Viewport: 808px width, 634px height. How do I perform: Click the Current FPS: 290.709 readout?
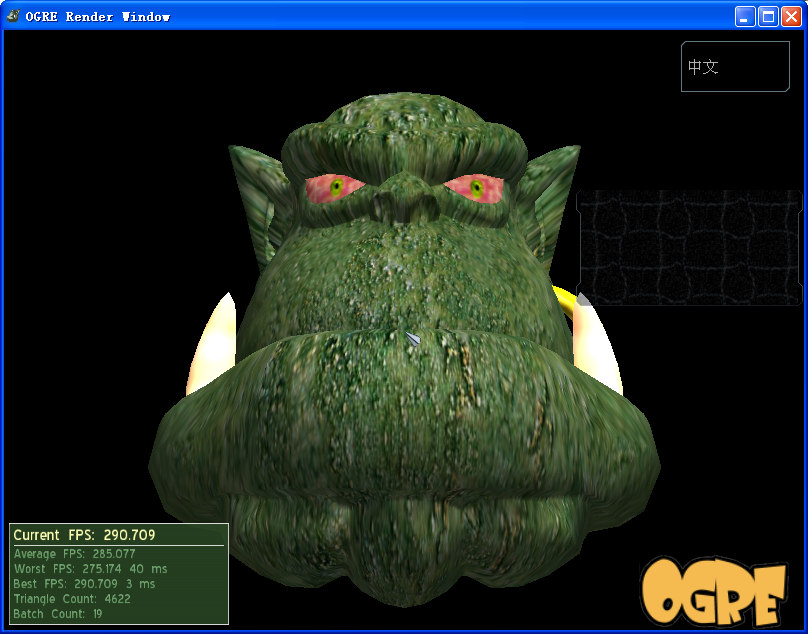(x=84, y=535)
